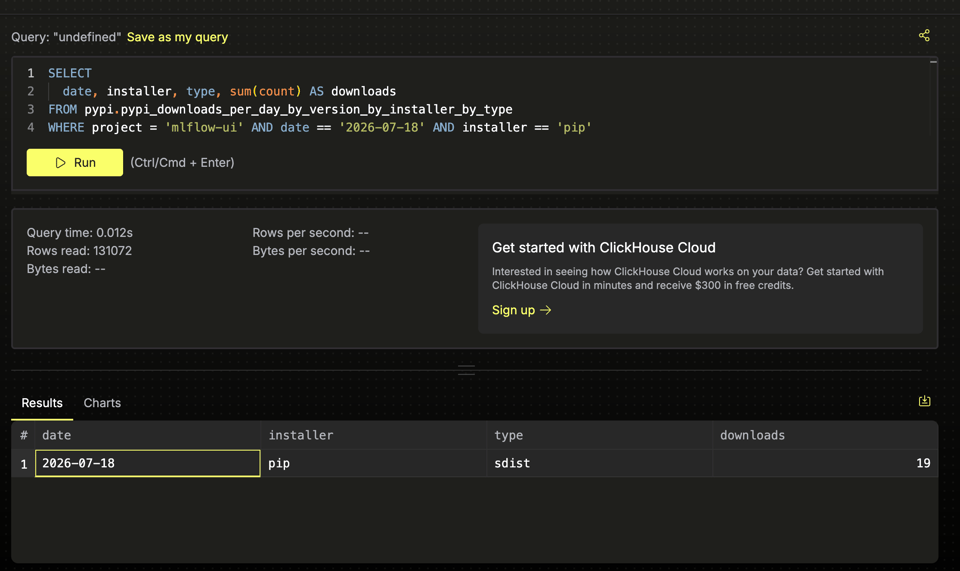Screen dimensions: 960x571
Task: Click Save as my query link
Action: pos(177,37)
